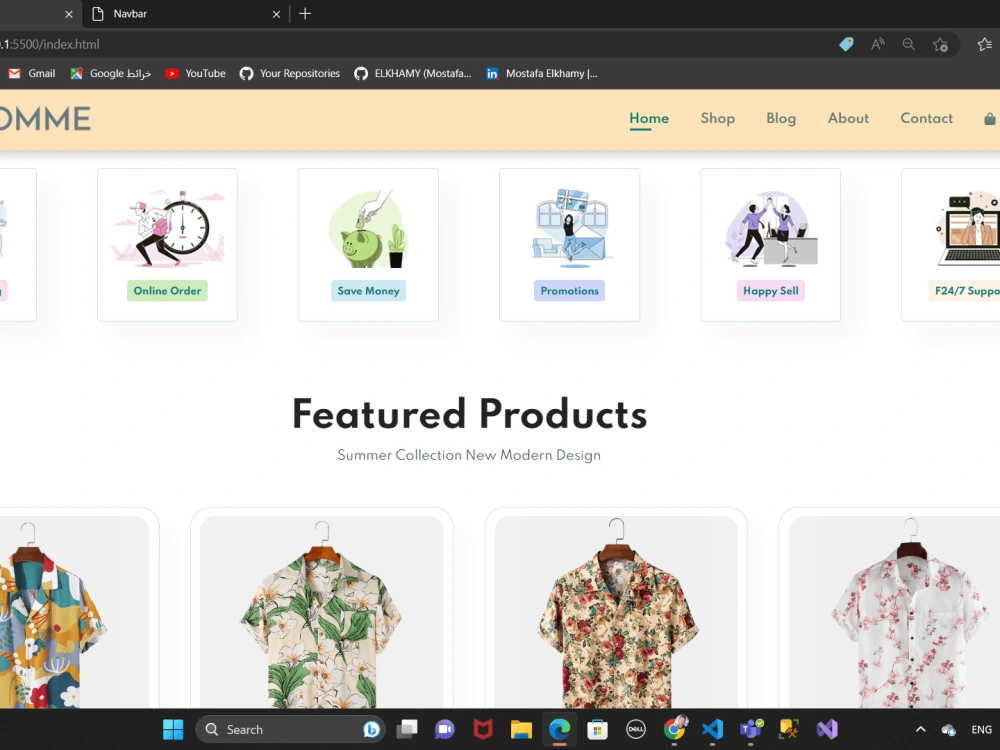Screen dimensions: 1000x750
Task: Open Microsoft Store from the taskbar
Action: coord(597,729)
